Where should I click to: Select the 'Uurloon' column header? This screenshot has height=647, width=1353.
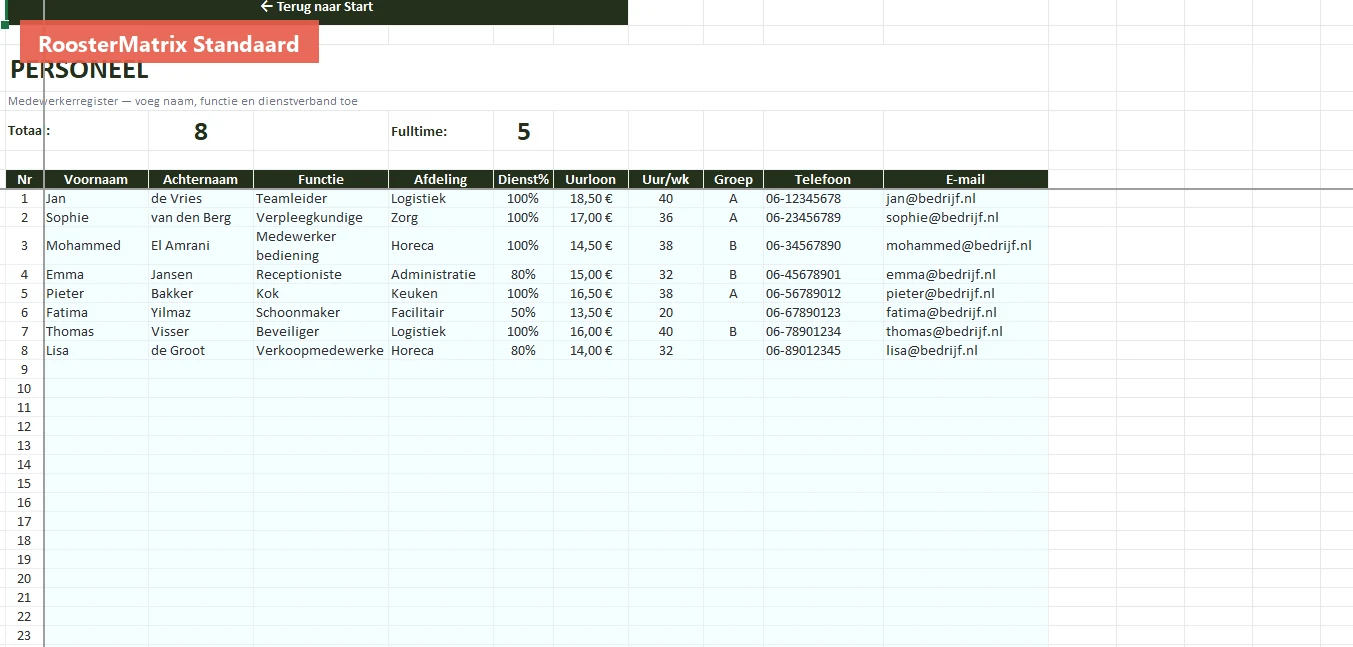click(591, 180)
